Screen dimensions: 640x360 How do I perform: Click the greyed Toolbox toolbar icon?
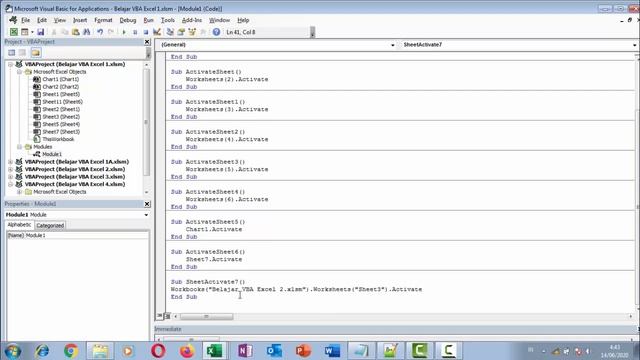[x=203, y=32]
